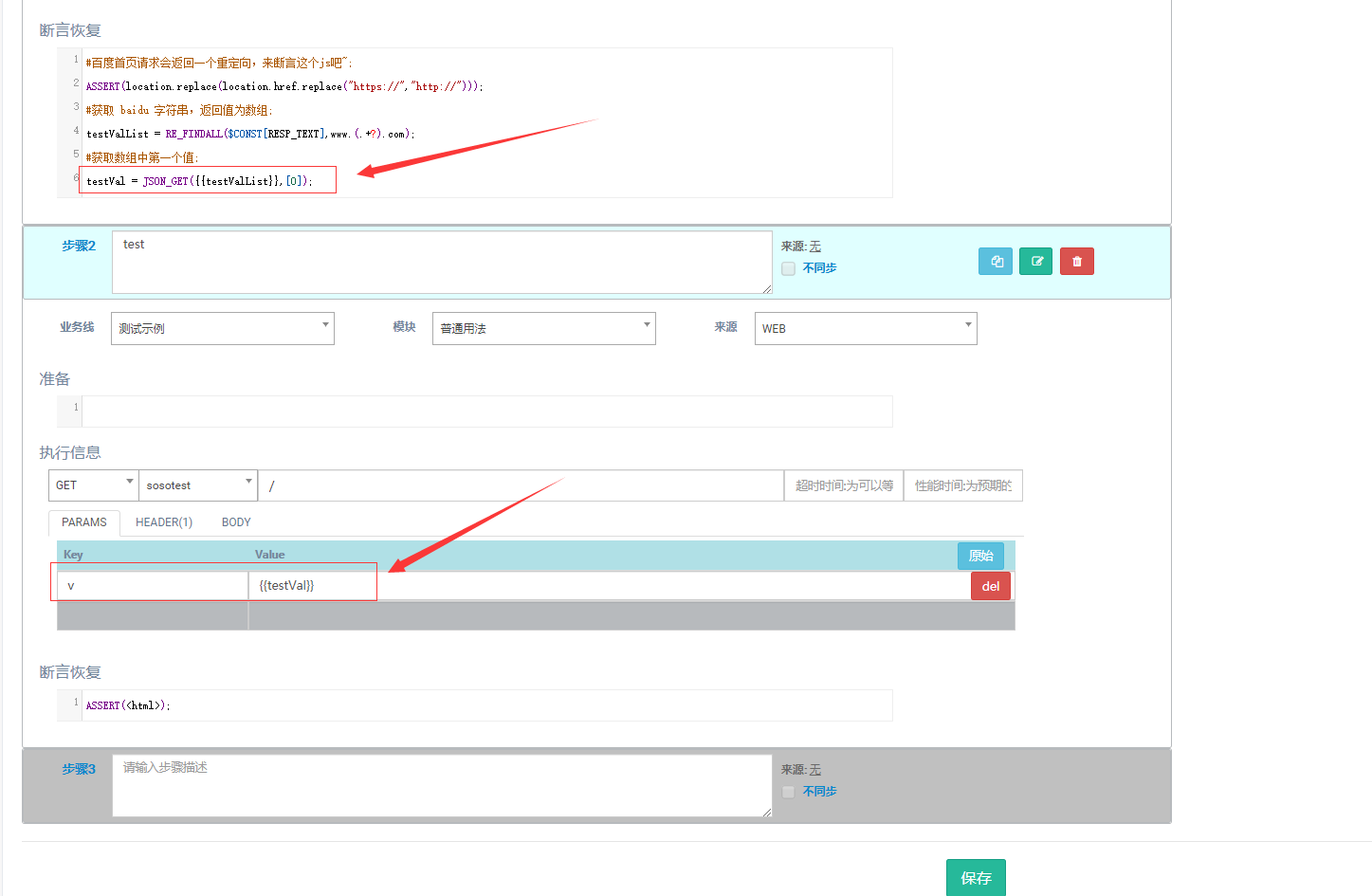The image size is (1372, 896).
Task: Click the Key column header
Action: pyautogui.click(x=73, y=555)
